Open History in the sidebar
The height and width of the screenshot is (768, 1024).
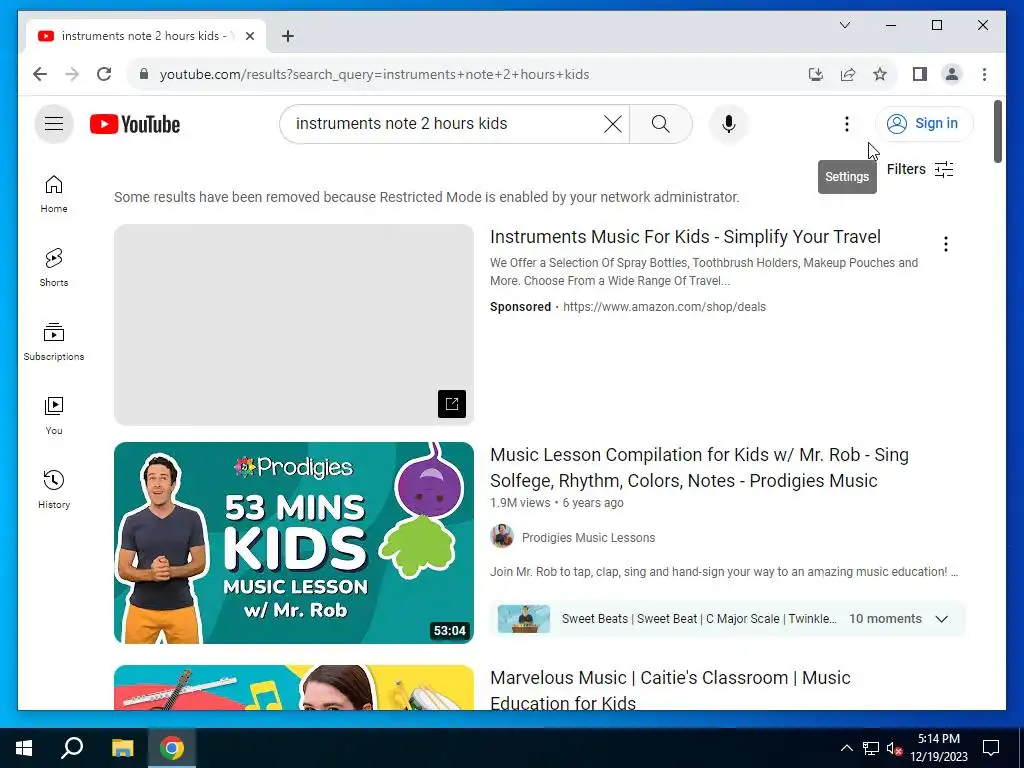[54, 489]
